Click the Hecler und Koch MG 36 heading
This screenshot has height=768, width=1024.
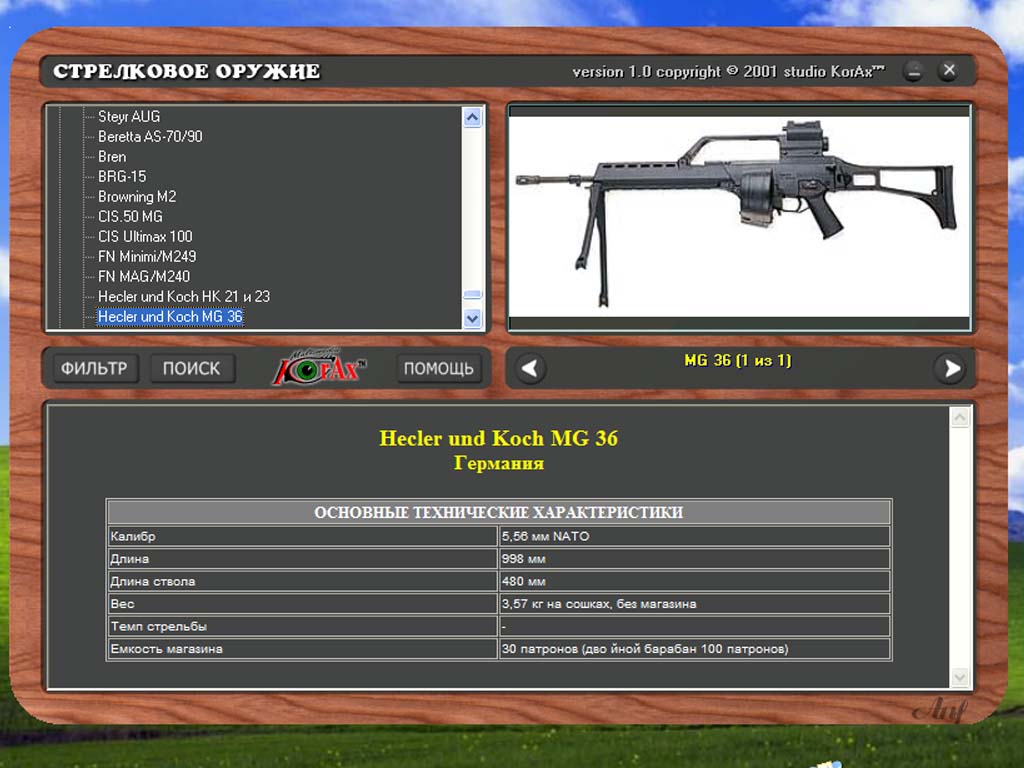pos(498,438)
